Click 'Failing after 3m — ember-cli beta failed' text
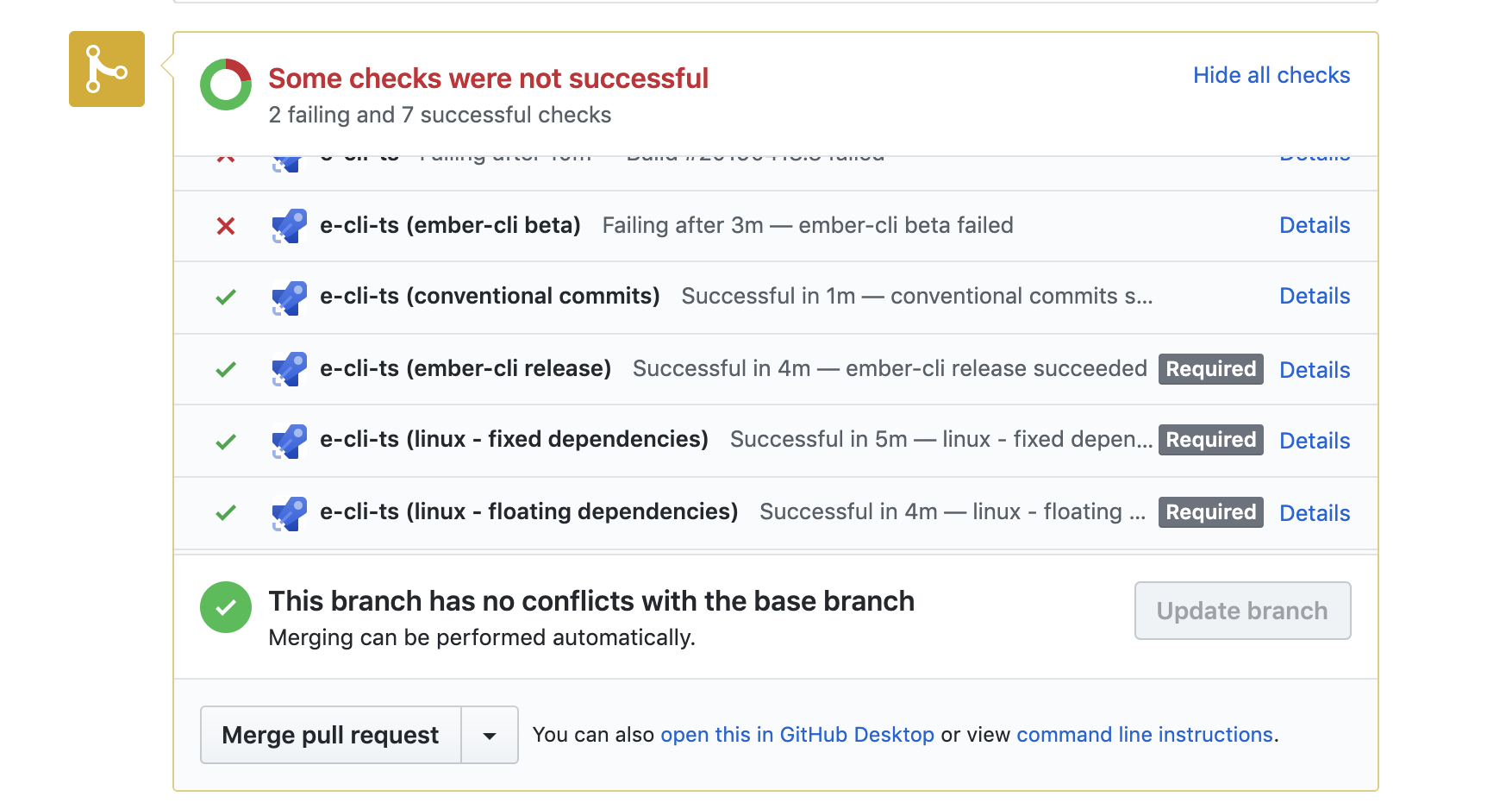 tap(808, 225)
